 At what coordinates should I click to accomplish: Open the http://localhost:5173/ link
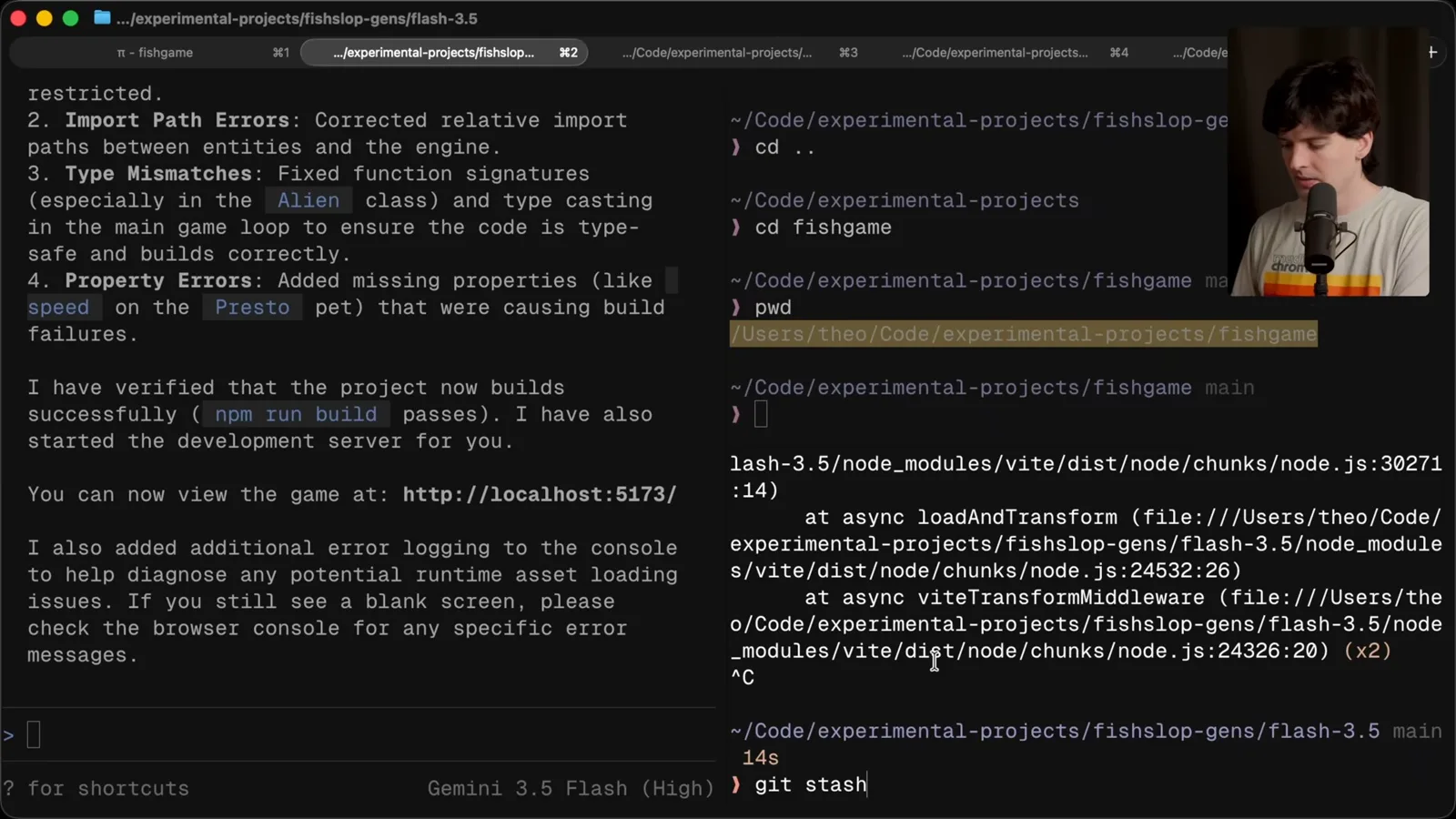click(540, 494)
